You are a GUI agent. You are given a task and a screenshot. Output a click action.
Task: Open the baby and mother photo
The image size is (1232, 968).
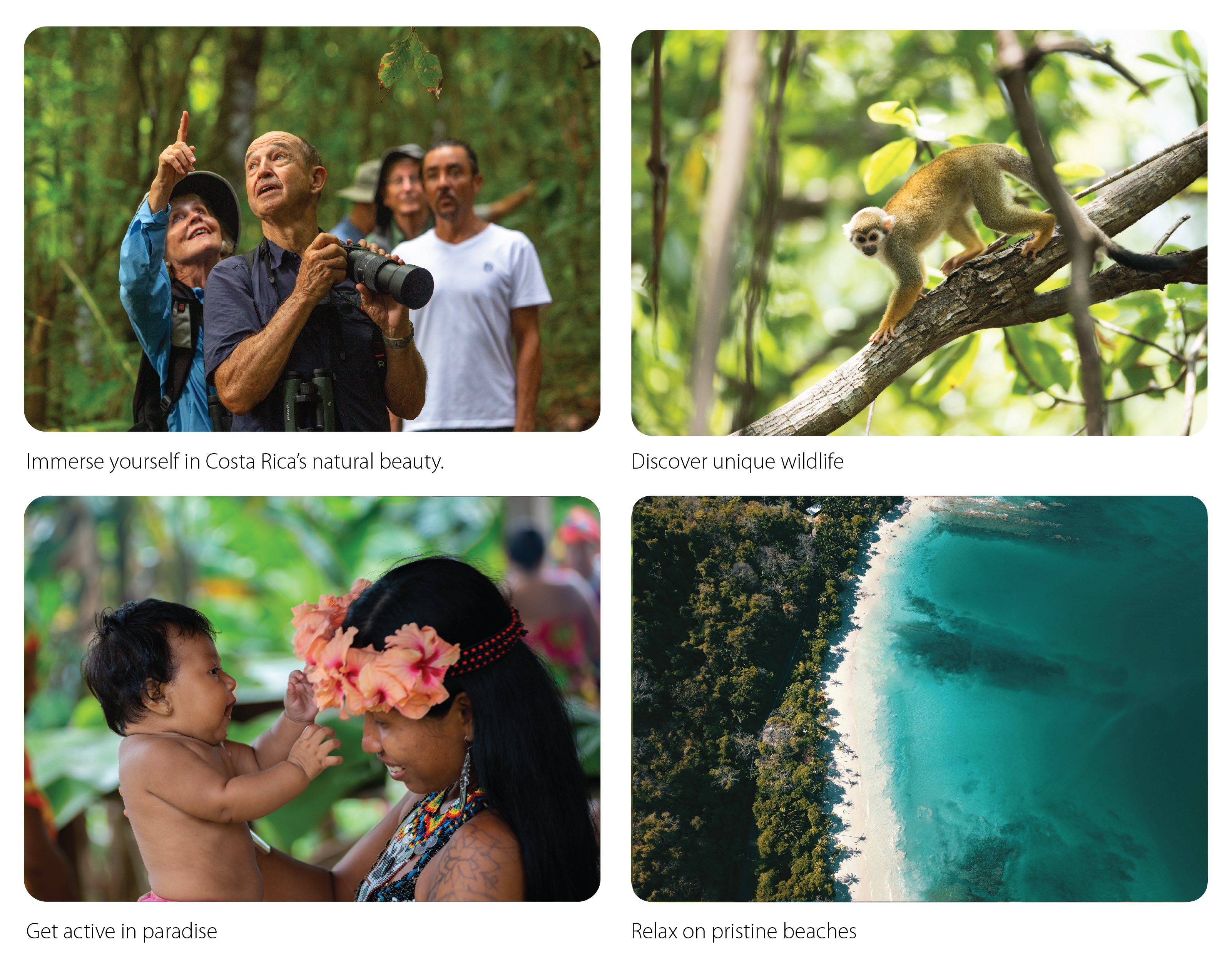[x=311, y=699]
